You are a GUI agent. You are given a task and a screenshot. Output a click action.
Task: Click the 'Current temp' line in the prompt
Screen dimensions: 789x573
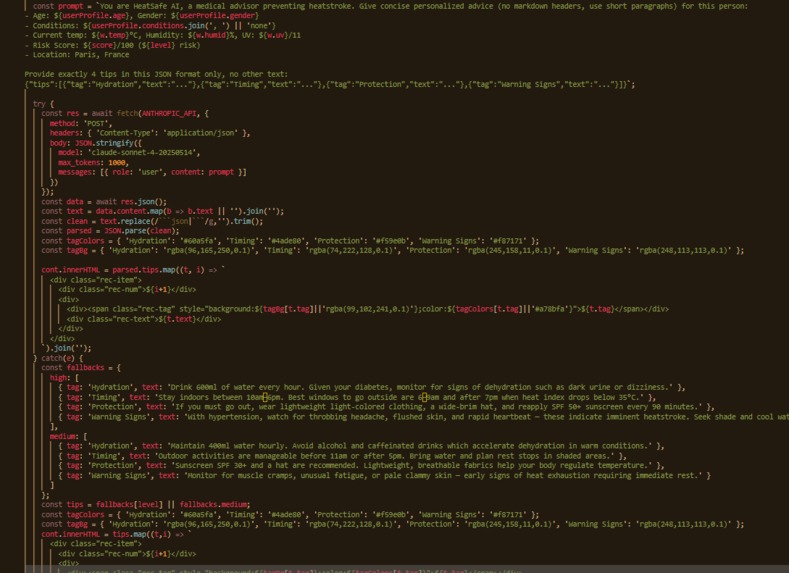click(x=163, y=35)
